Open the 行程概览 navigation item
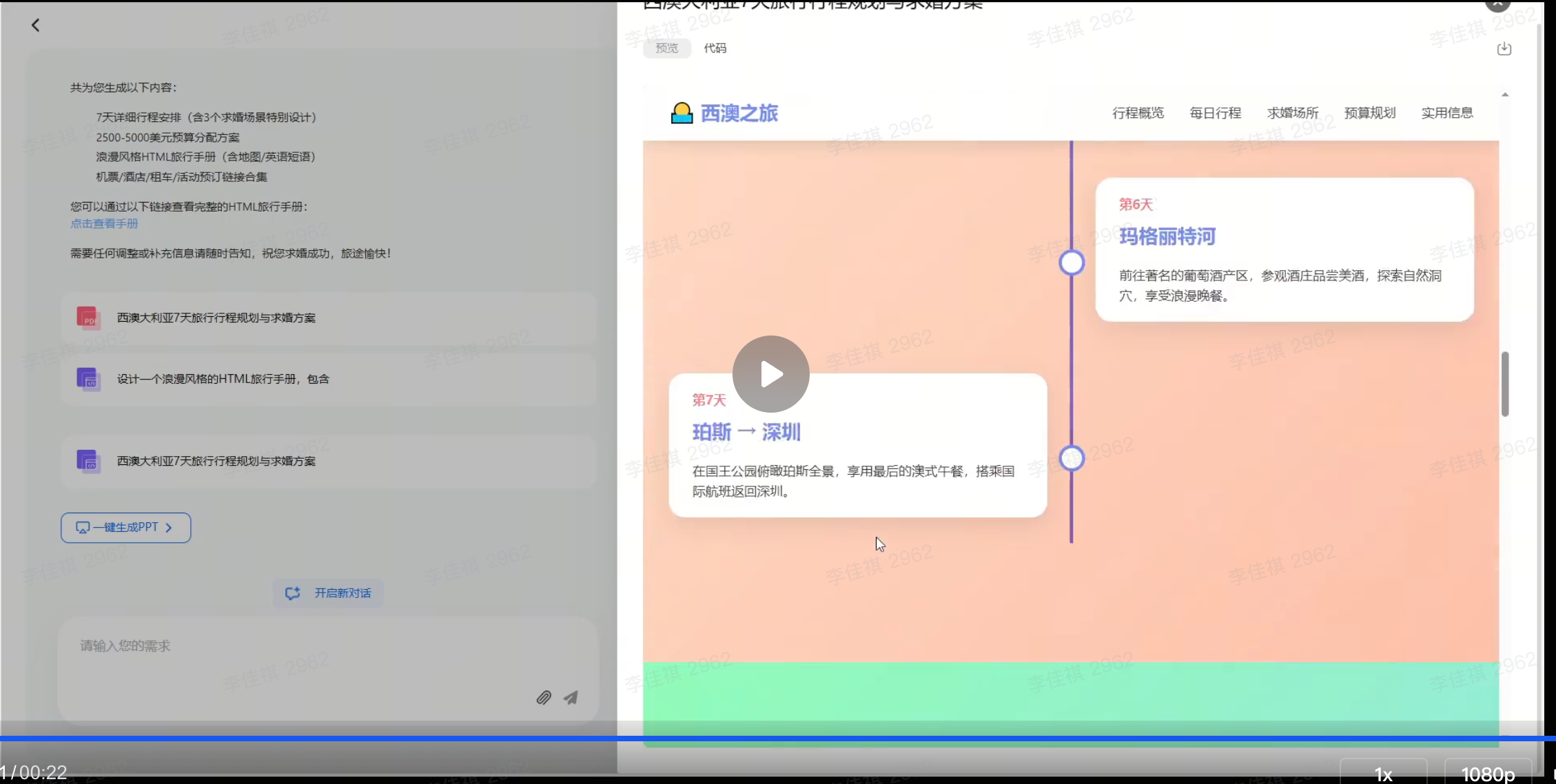The width and height of the screenshot is (1556, 784). point(1138,113)
